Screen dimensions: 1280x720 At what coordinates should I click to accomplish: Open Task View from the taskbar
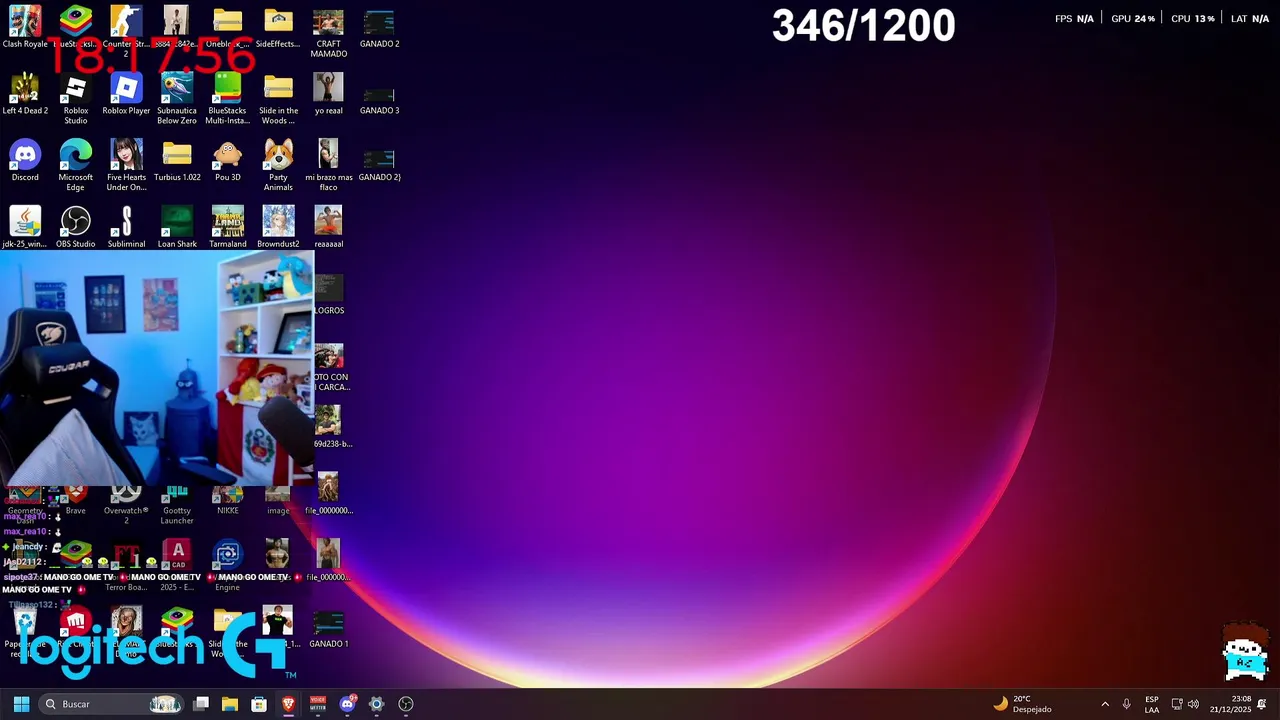click(201, 704)
